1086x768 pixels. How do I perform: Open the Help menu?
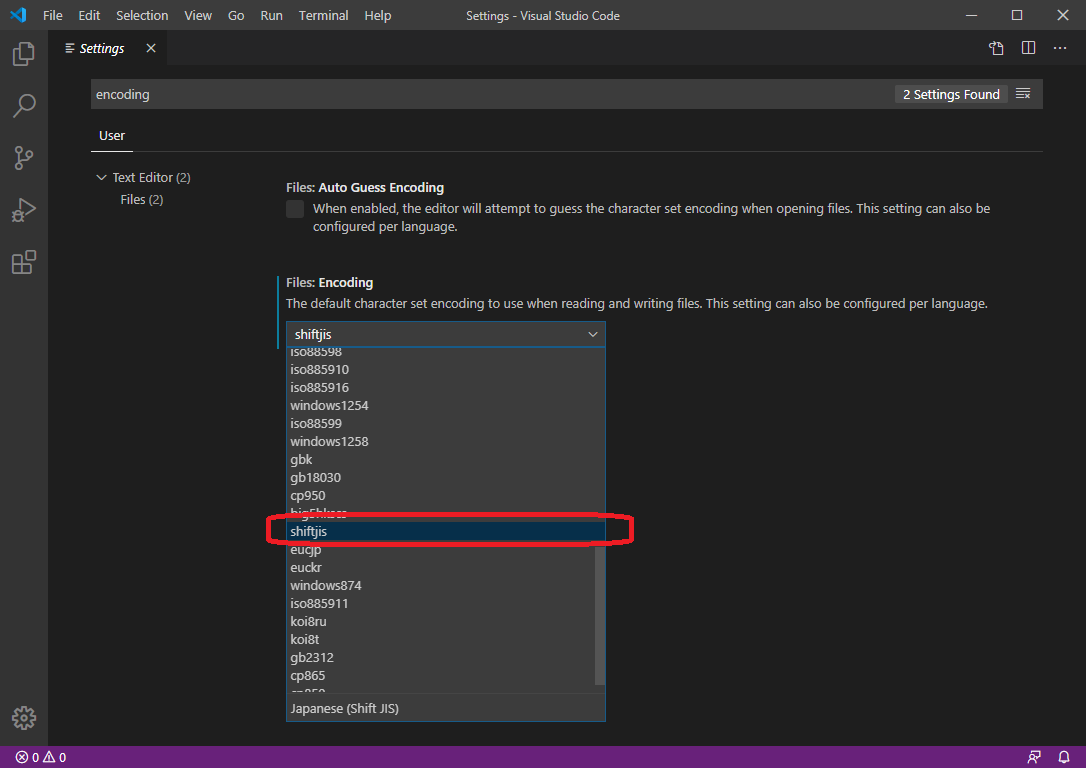click(x=378, y=15)
